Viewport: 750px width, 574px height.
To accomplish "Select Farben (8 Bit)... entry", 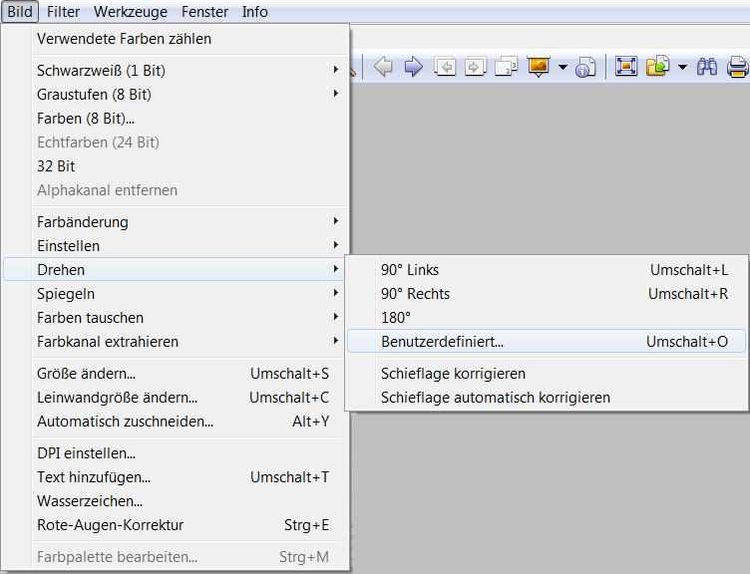I will tap(175, 118).
